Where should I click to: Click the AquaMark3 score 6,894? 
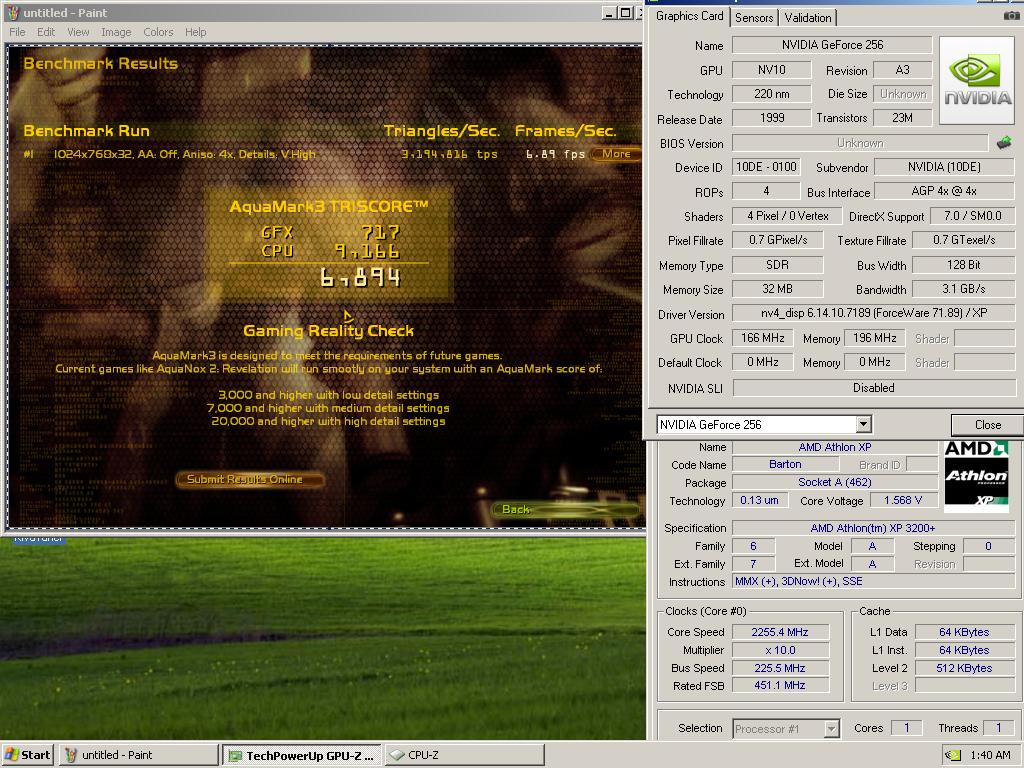360,278
